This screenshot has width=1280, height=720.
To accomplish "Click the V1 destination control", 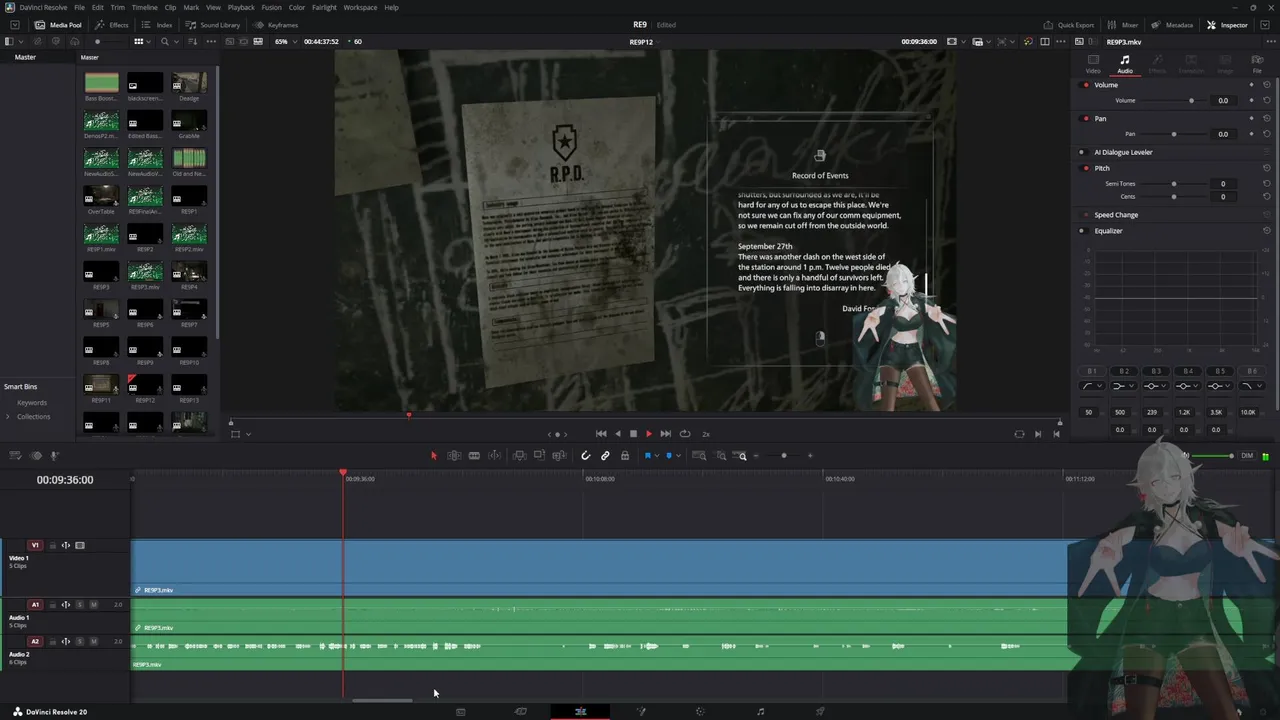I will point(35,546).
